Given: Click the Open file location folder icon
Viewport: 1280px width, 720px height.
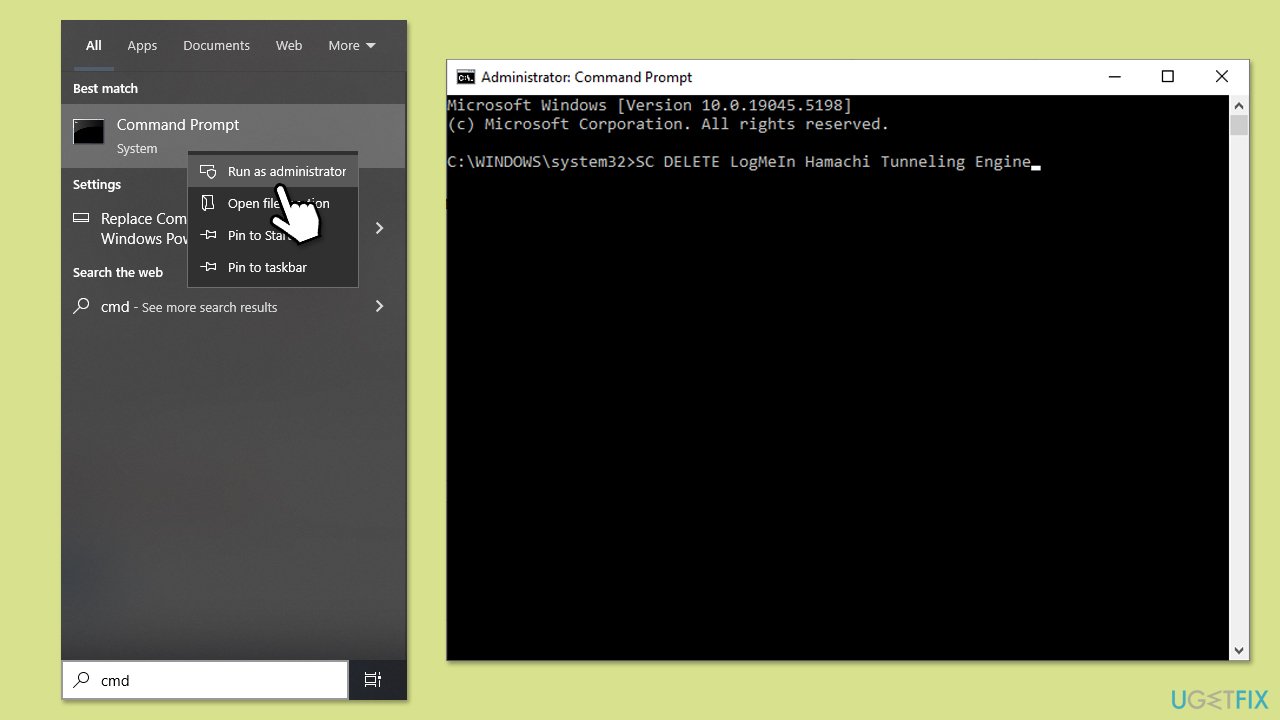Looking at the screenshot, I should click(x=208, y=203).
